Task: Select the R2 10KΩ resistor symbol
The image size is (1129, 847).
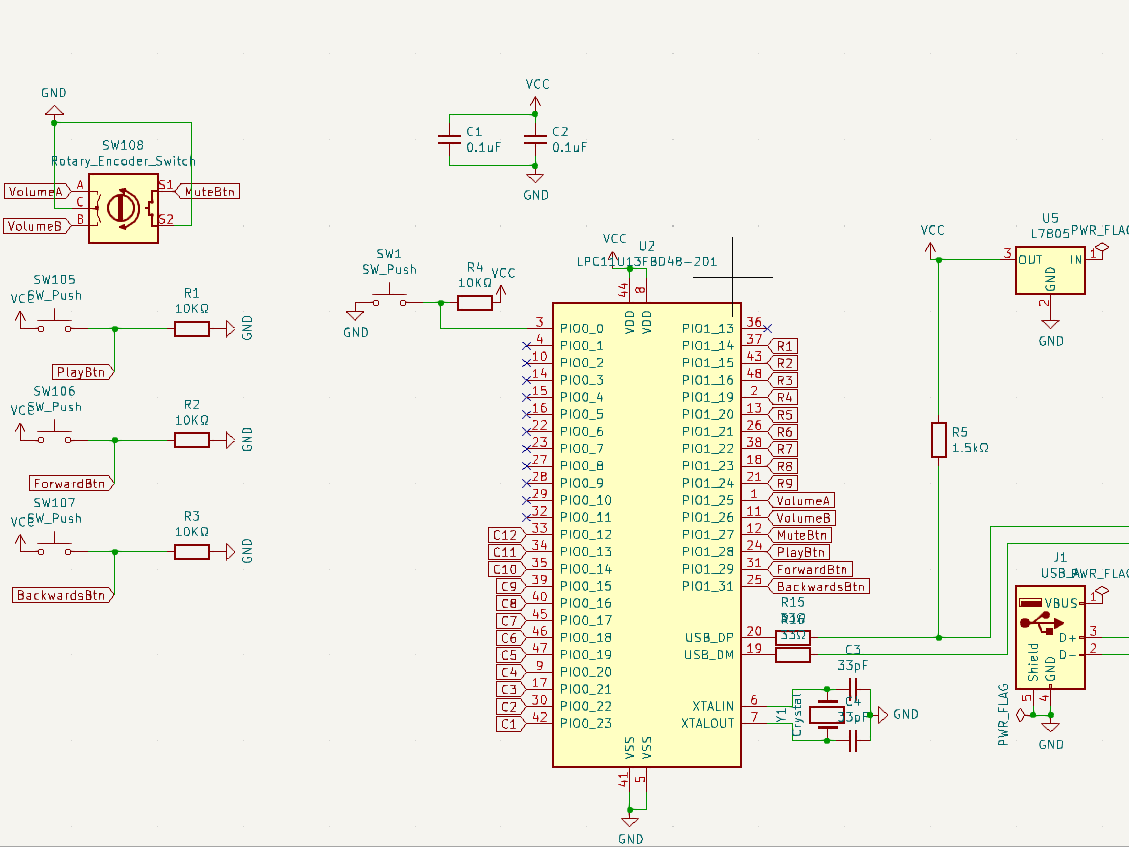Action: 192,440
